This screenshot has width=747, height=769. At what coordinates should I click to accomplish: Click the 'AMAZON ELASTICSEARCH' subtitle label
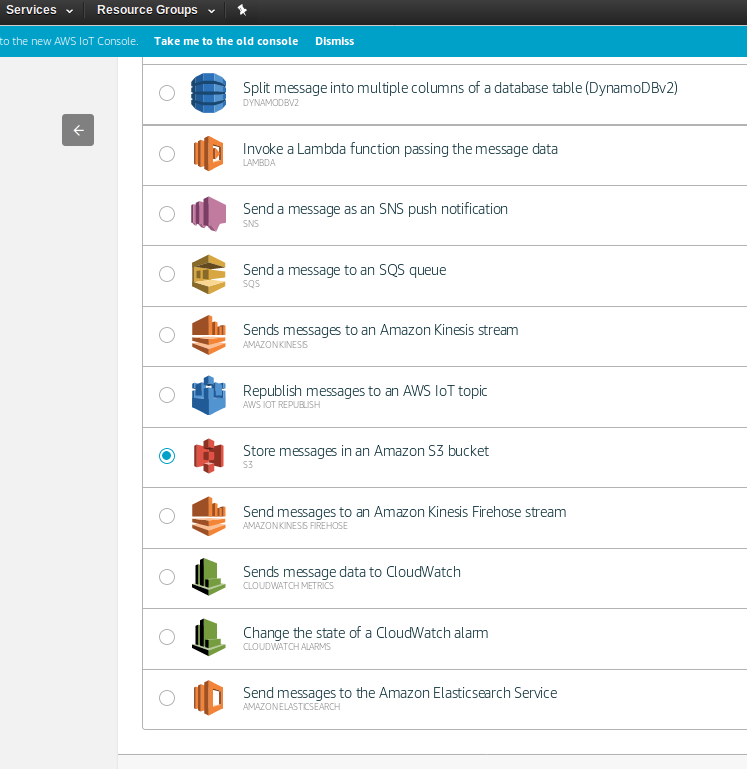[291, 706]
